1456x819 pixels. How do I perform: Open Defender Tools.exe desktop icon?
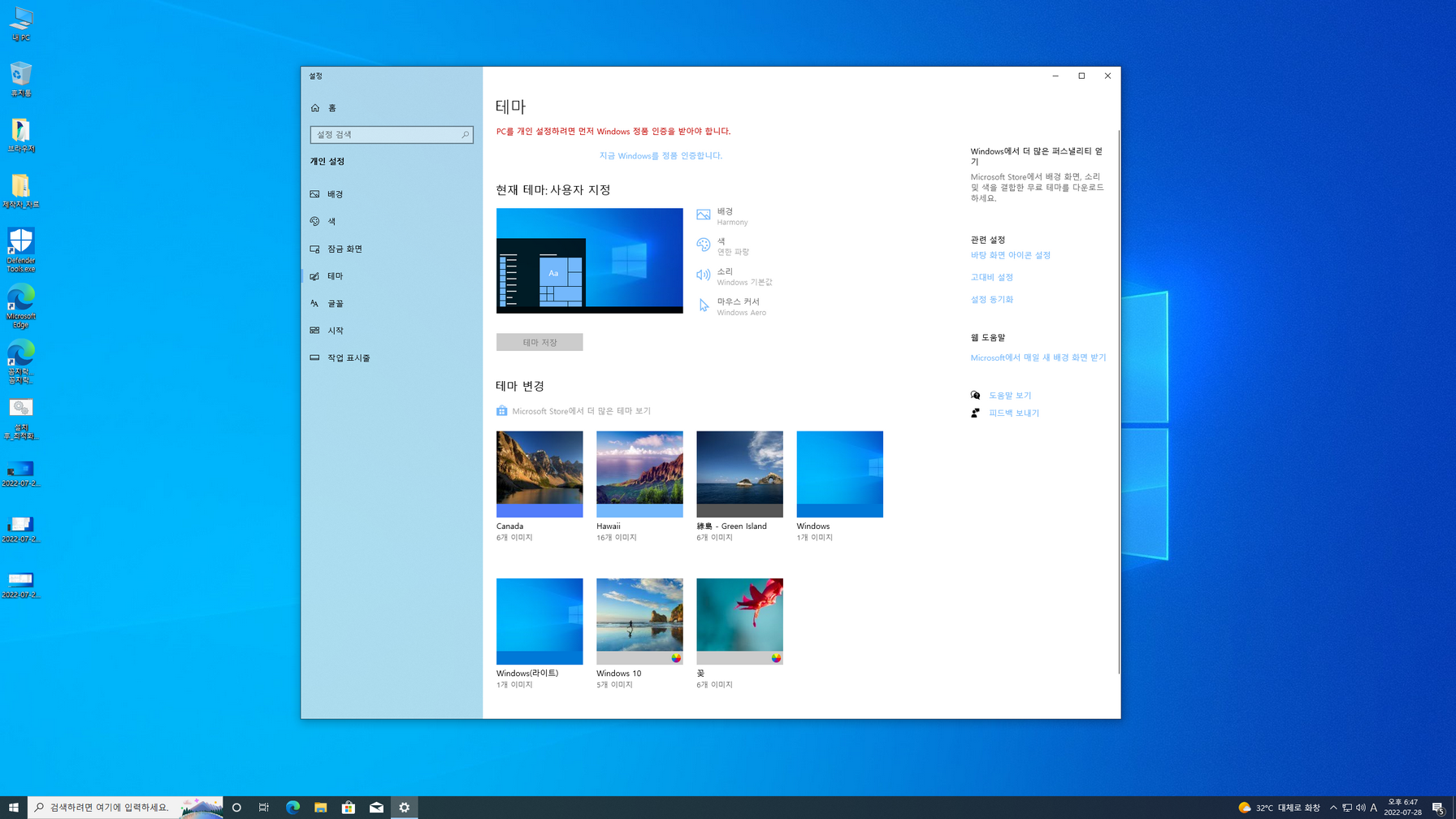(21, 249)
